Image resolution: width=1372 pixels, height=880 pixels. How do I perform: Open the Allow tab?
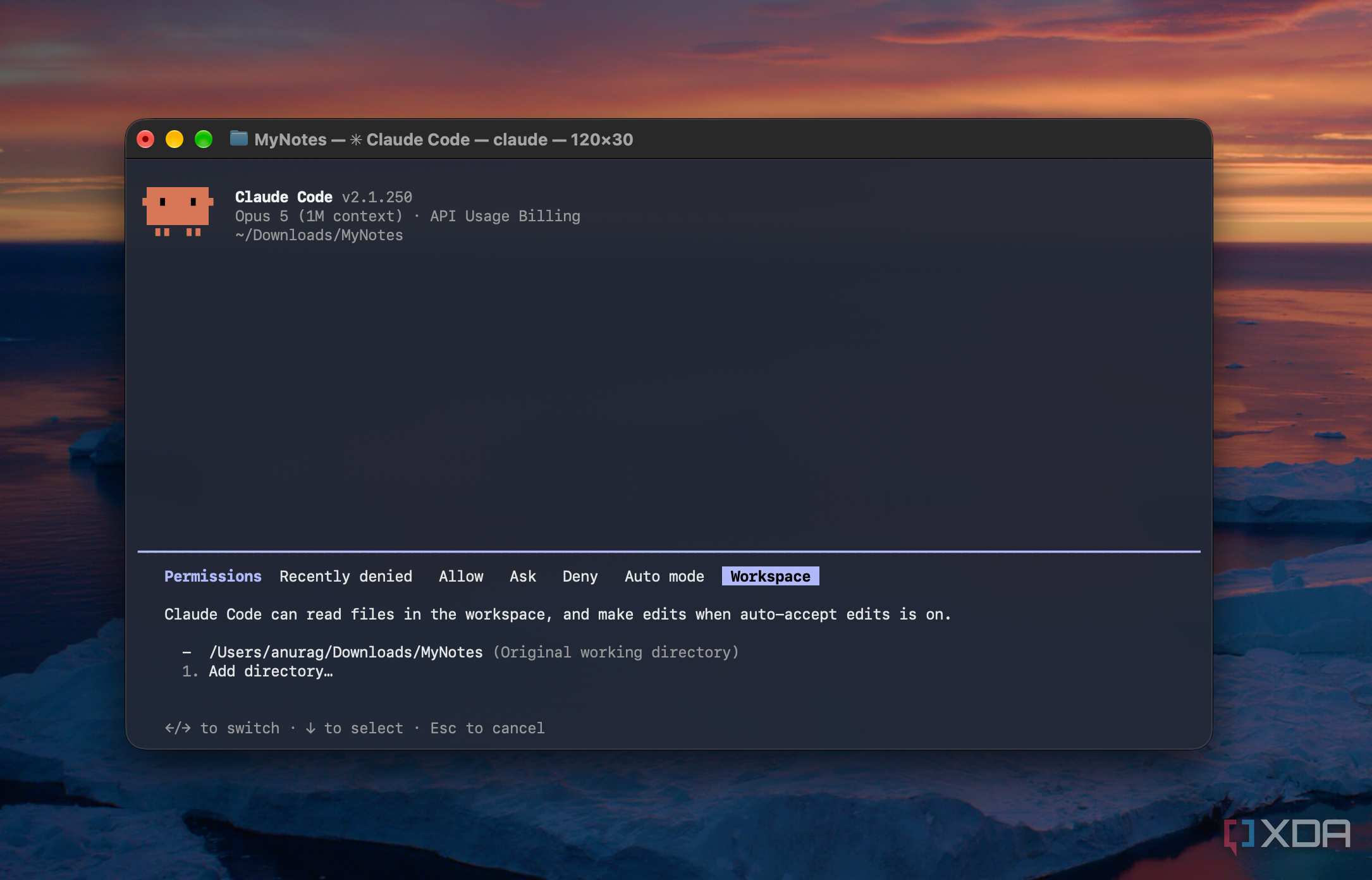(x=461, y=577)
